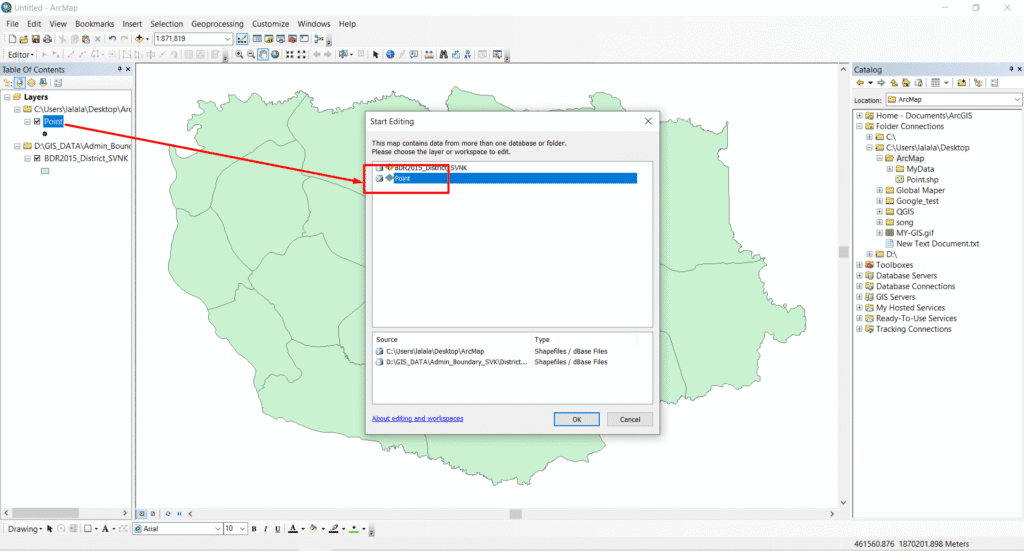The height and width of the screenshot is (551, 1024).
Task: Switch TOC to List By Source
Action: coord(20,83)
